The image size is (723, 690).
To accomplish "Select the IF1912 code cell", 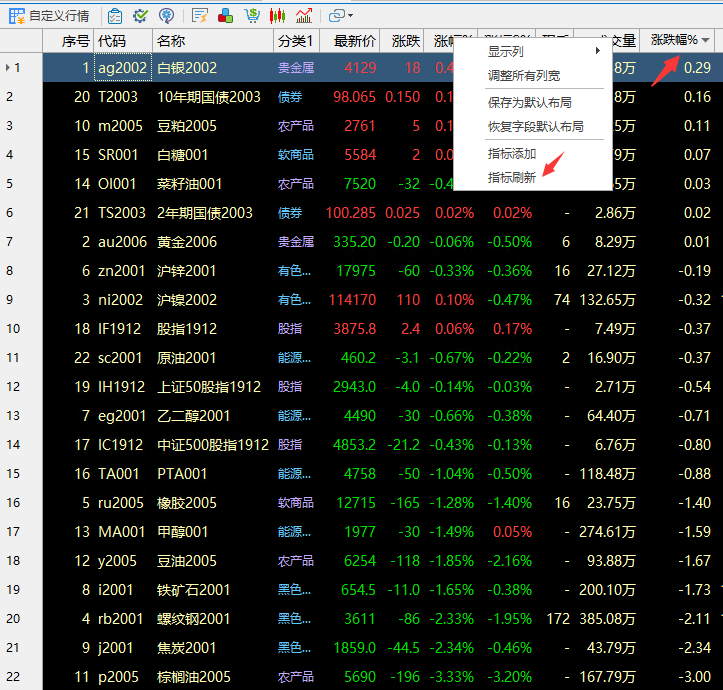I will click(119, 329).
